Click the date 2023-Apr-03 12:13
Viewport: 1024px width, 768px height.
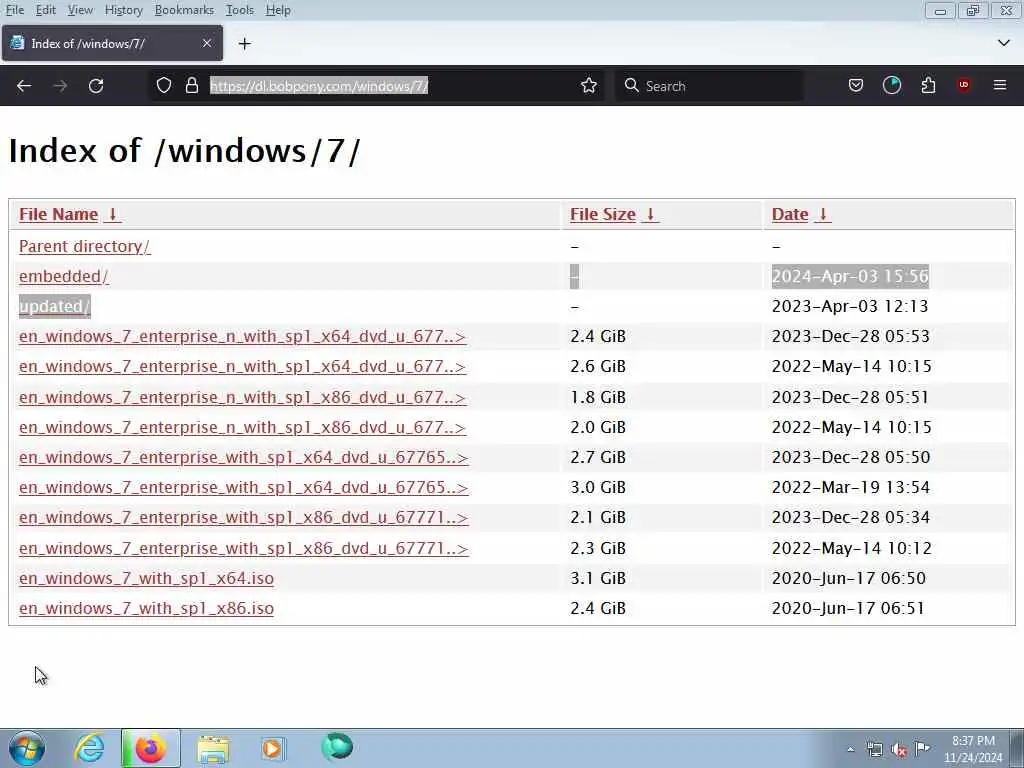850,306
